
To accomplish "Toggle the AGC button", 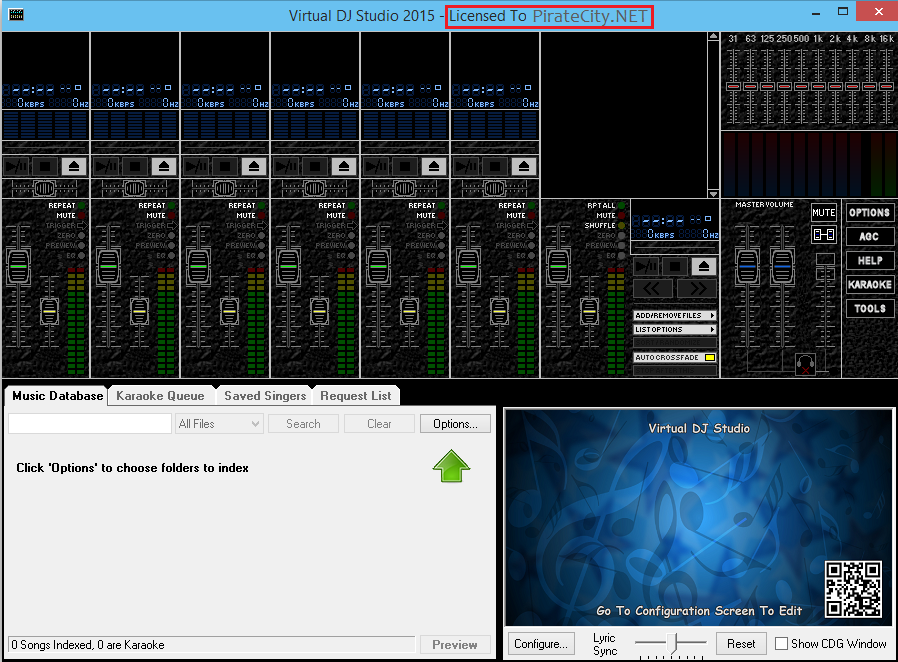I will [869, 237].
